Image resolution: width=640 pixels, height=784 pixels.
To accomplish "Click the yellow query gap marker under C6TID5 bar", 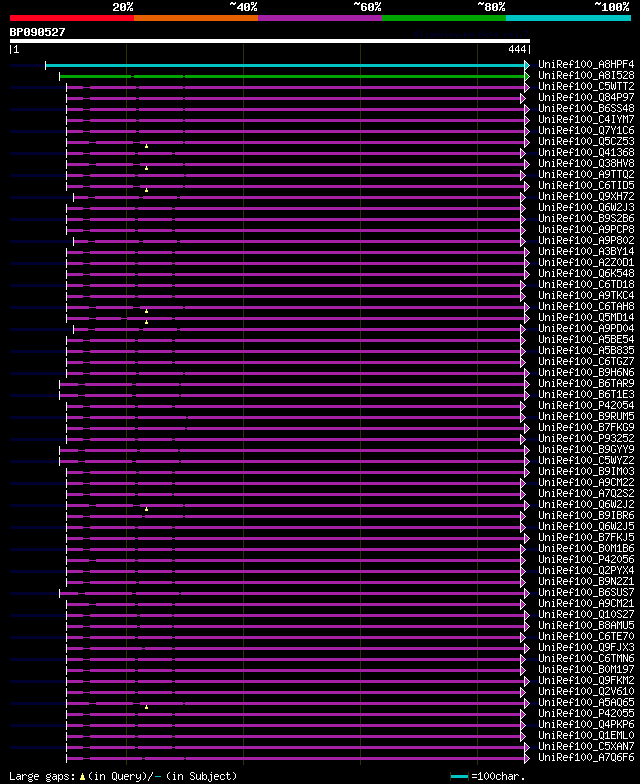I will click(x=146, y=190).
